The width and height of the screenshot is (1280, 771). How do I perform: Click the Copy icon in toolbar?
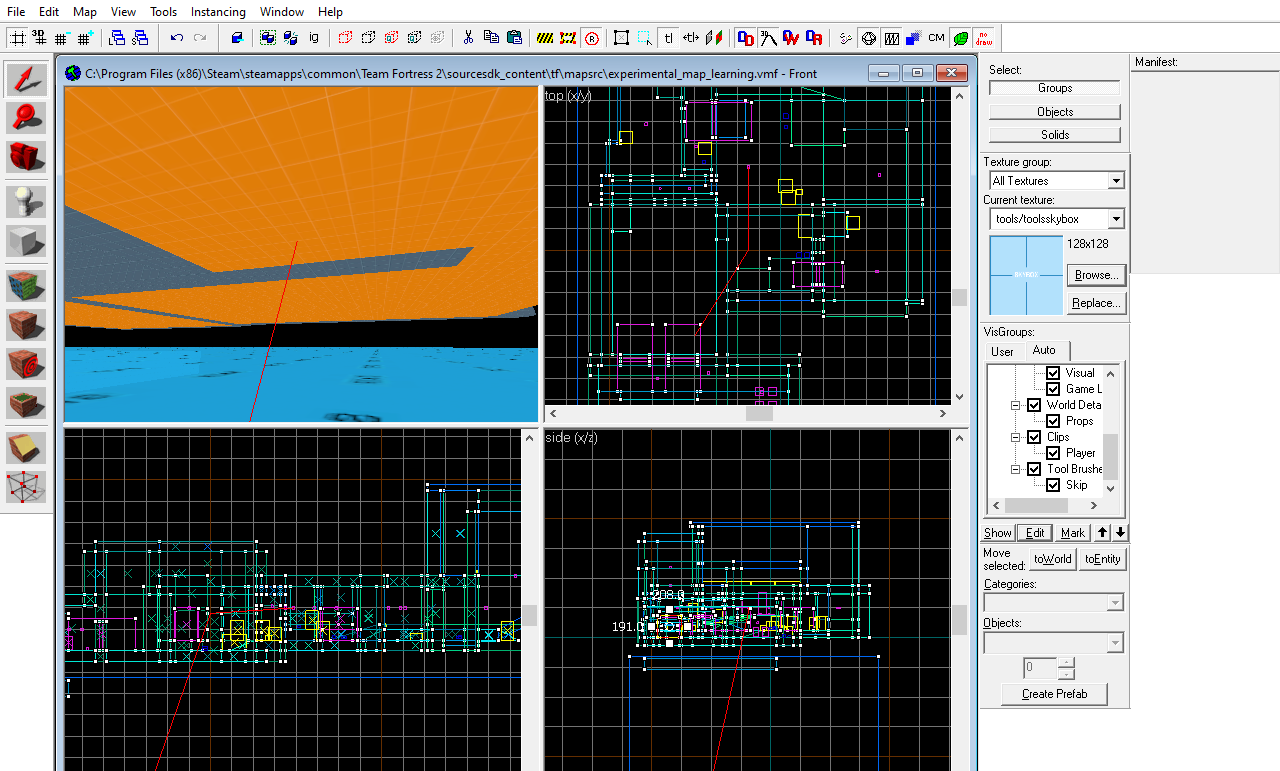point(491,38)
